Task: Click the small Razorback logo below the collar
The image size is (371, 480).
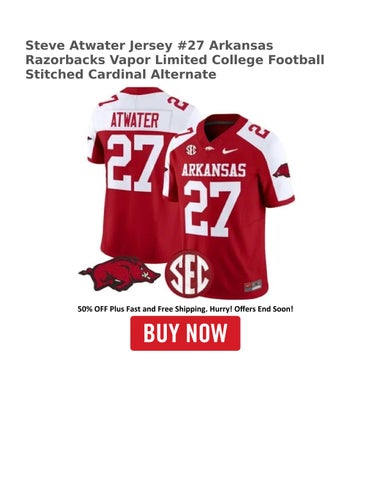Action: pos(209,150)
